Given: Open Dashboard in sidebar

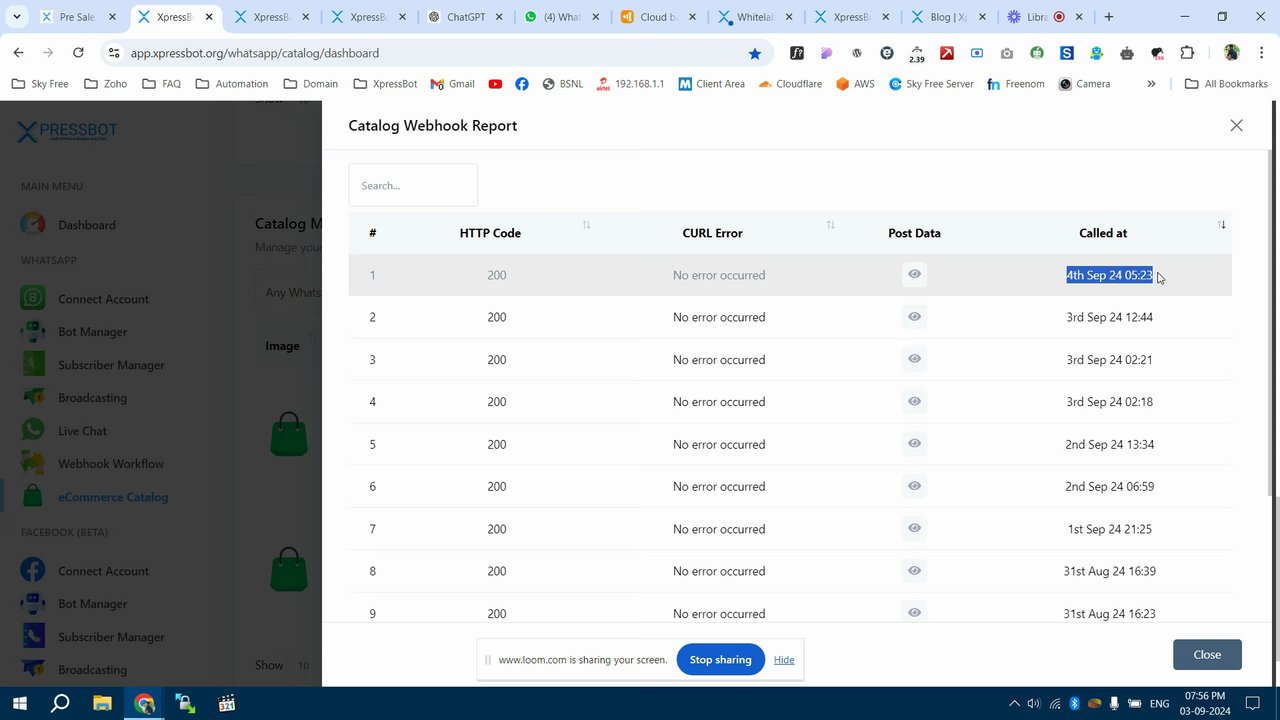Looking at the screenshot, I should click(x=87, y=225).
